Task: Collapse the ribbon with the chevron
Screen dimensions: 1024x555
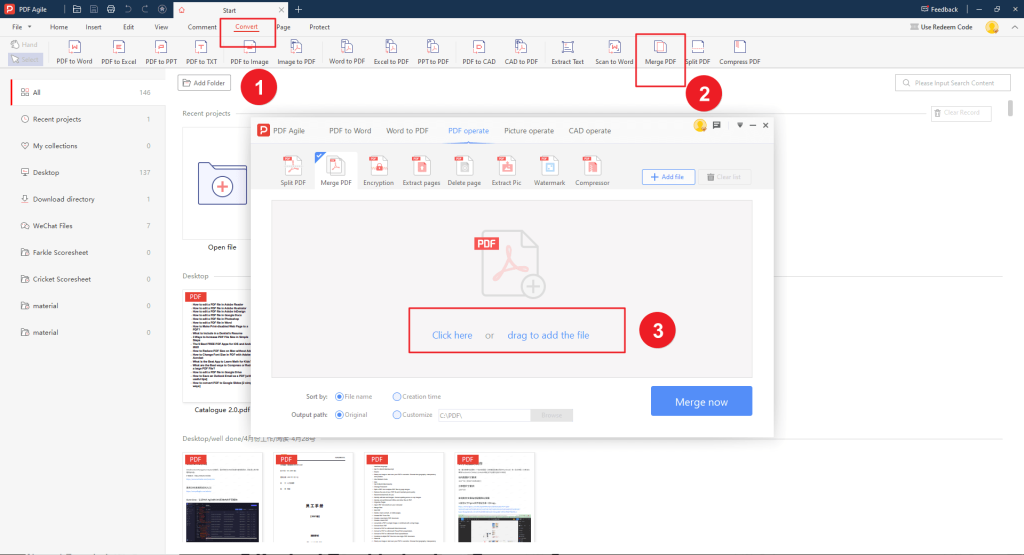Action: [1014, 27]
